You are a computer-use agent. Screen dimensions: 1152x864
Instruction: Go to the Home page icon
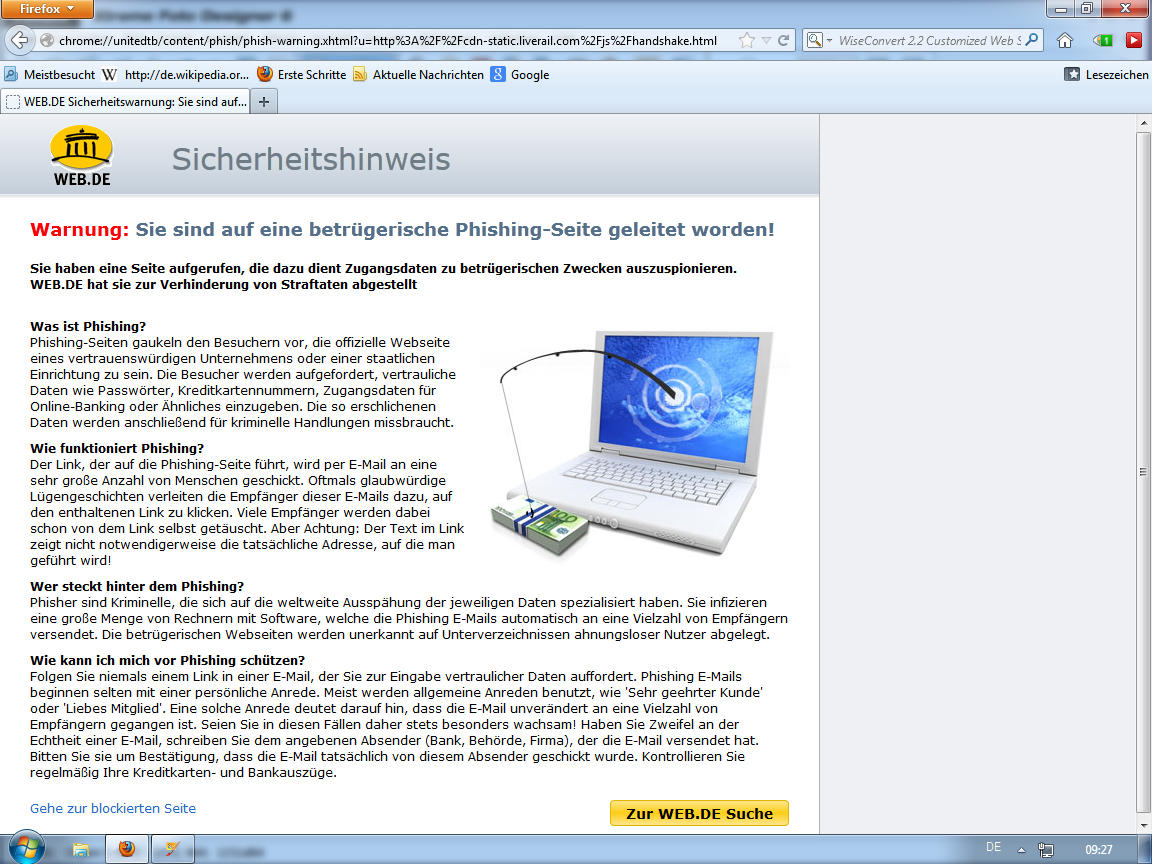coord(1065,40)
